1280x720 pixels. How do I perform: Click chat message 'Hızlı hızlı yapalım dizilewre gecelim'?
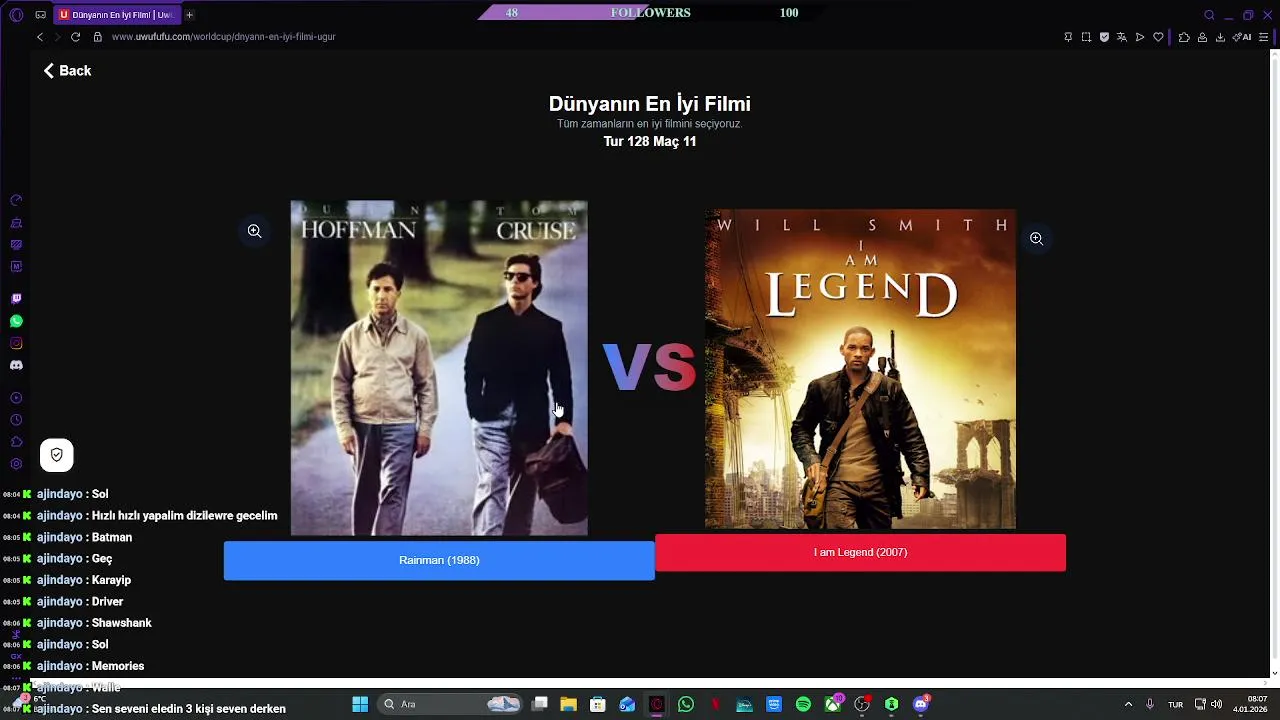184,516
